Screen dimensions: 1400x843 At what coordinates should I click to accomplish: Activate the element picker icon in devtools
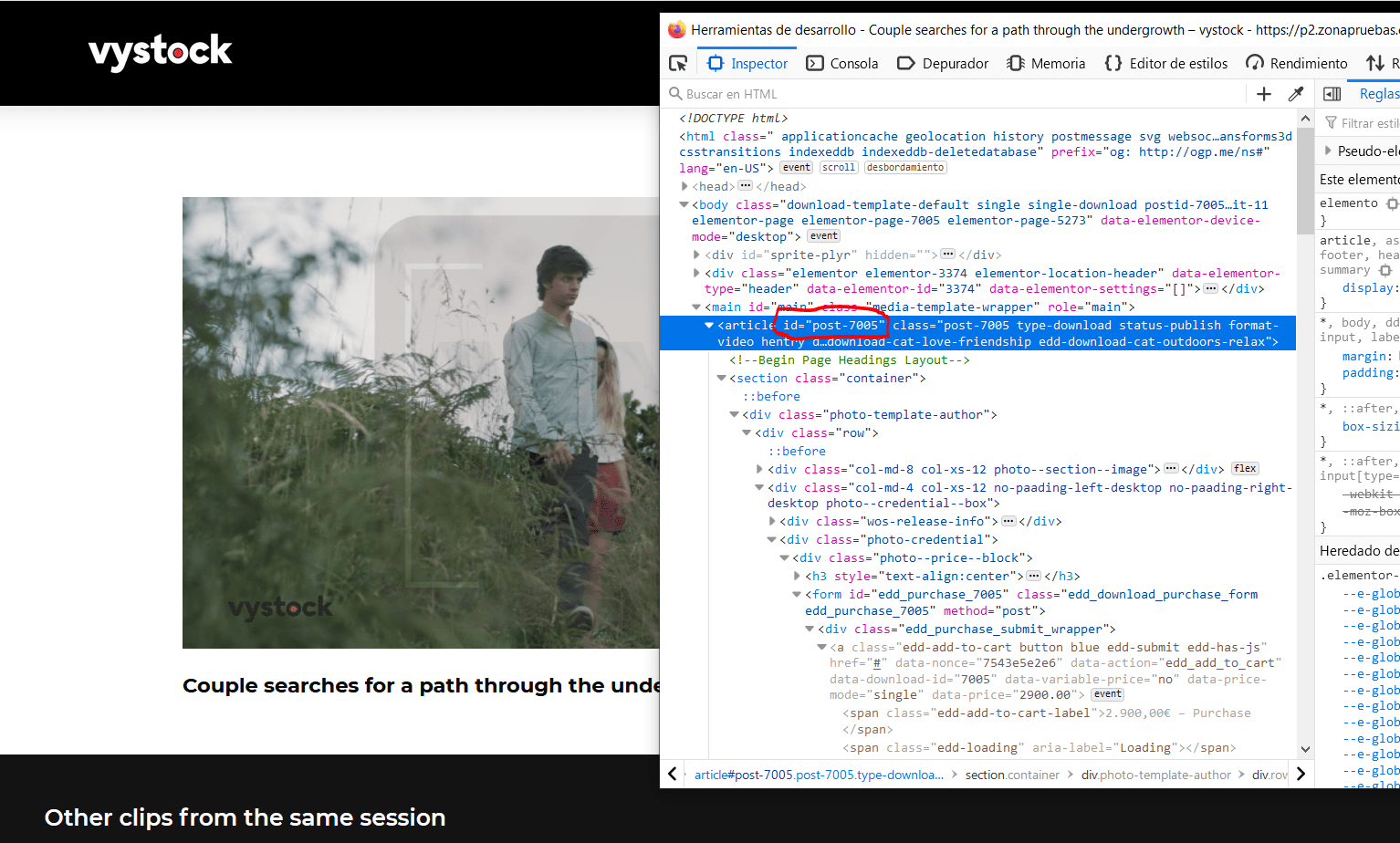point(678,63)
